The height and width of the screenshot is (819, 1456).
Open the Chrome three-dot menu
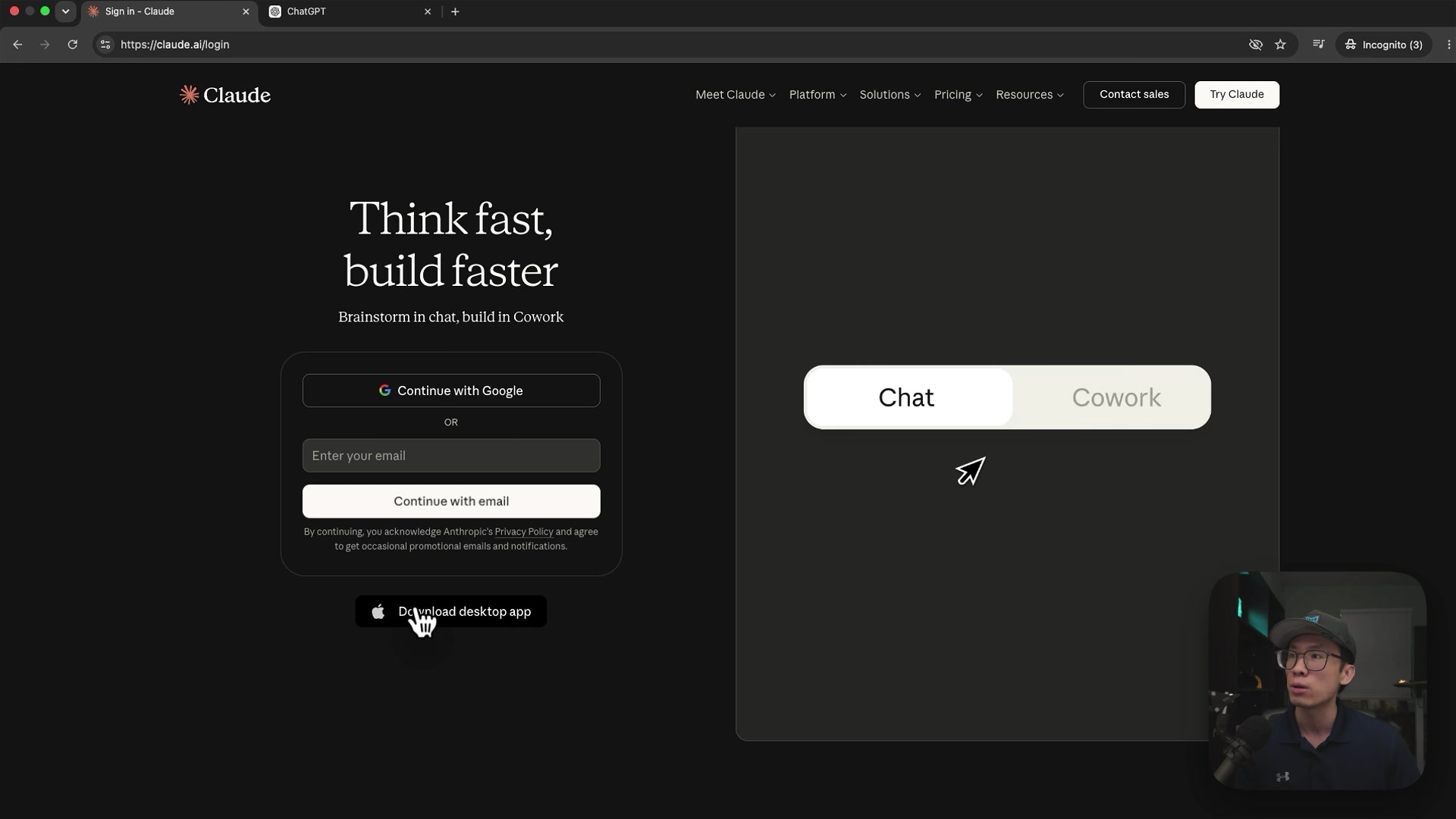[1448, 45]
